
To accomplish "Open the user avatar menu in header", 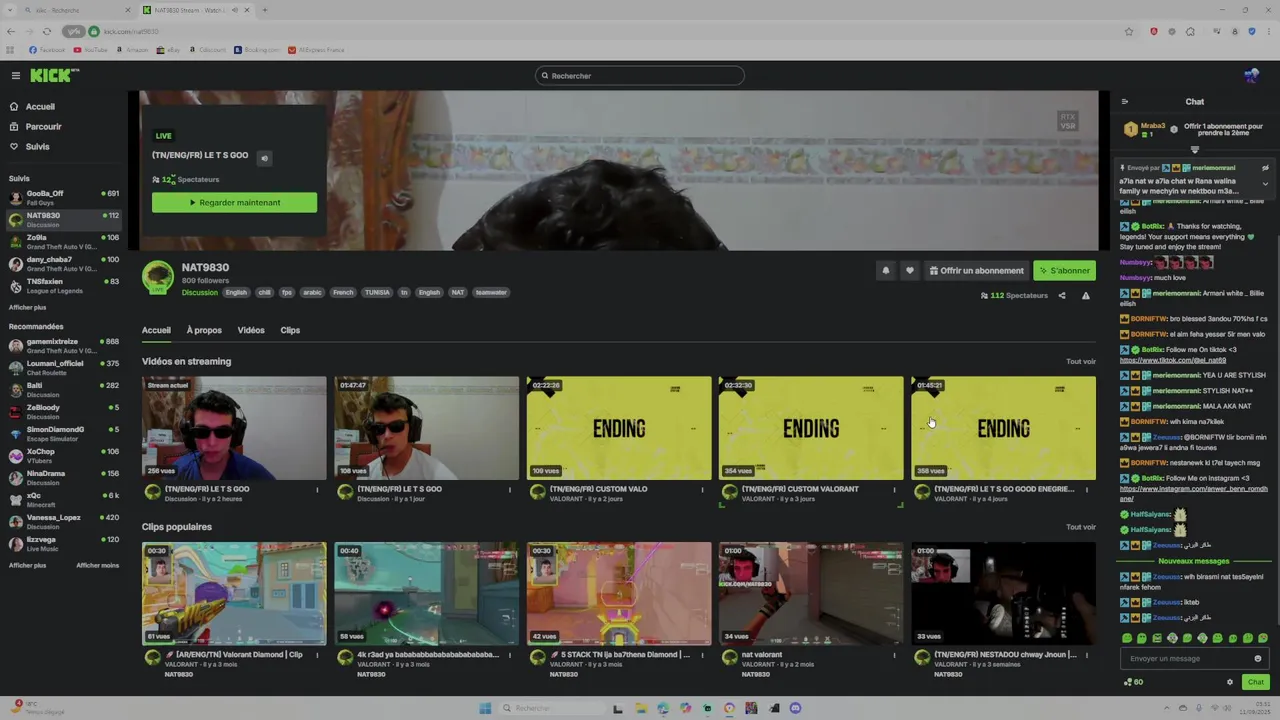I will (1251, 76).
